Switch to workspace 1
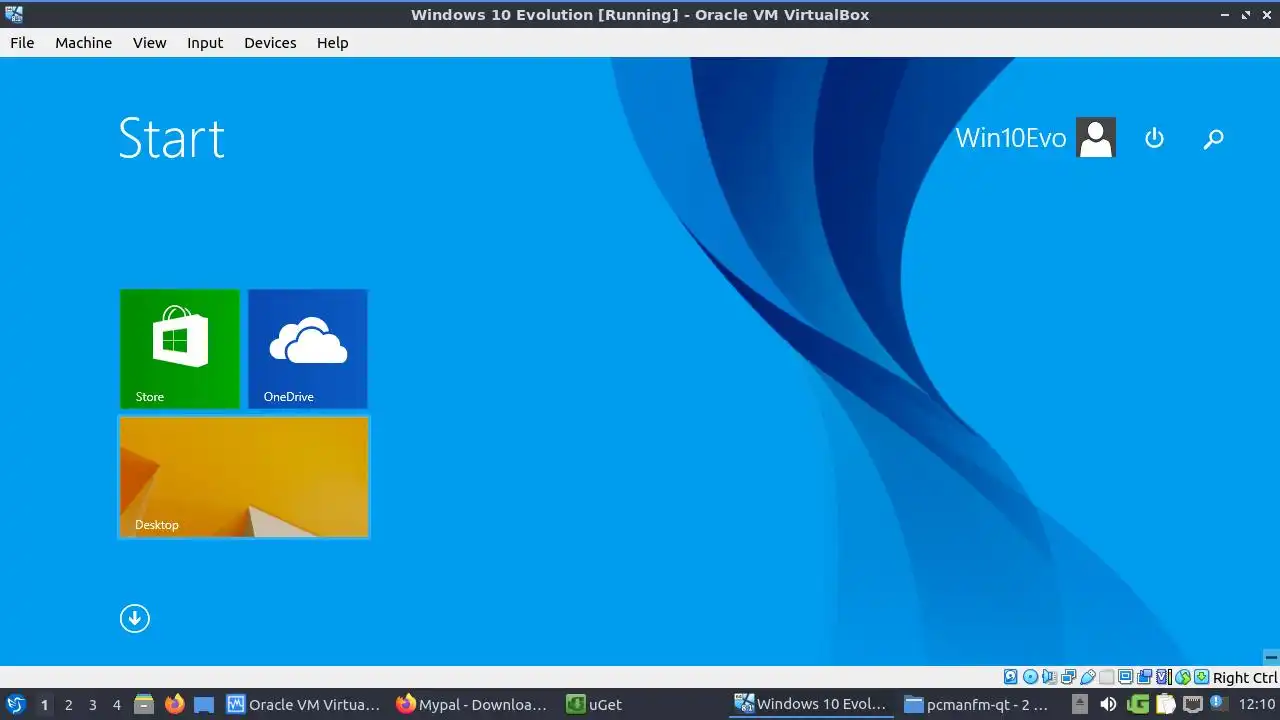The height and width of the screenshot is (720, 1280). [44, 705]
